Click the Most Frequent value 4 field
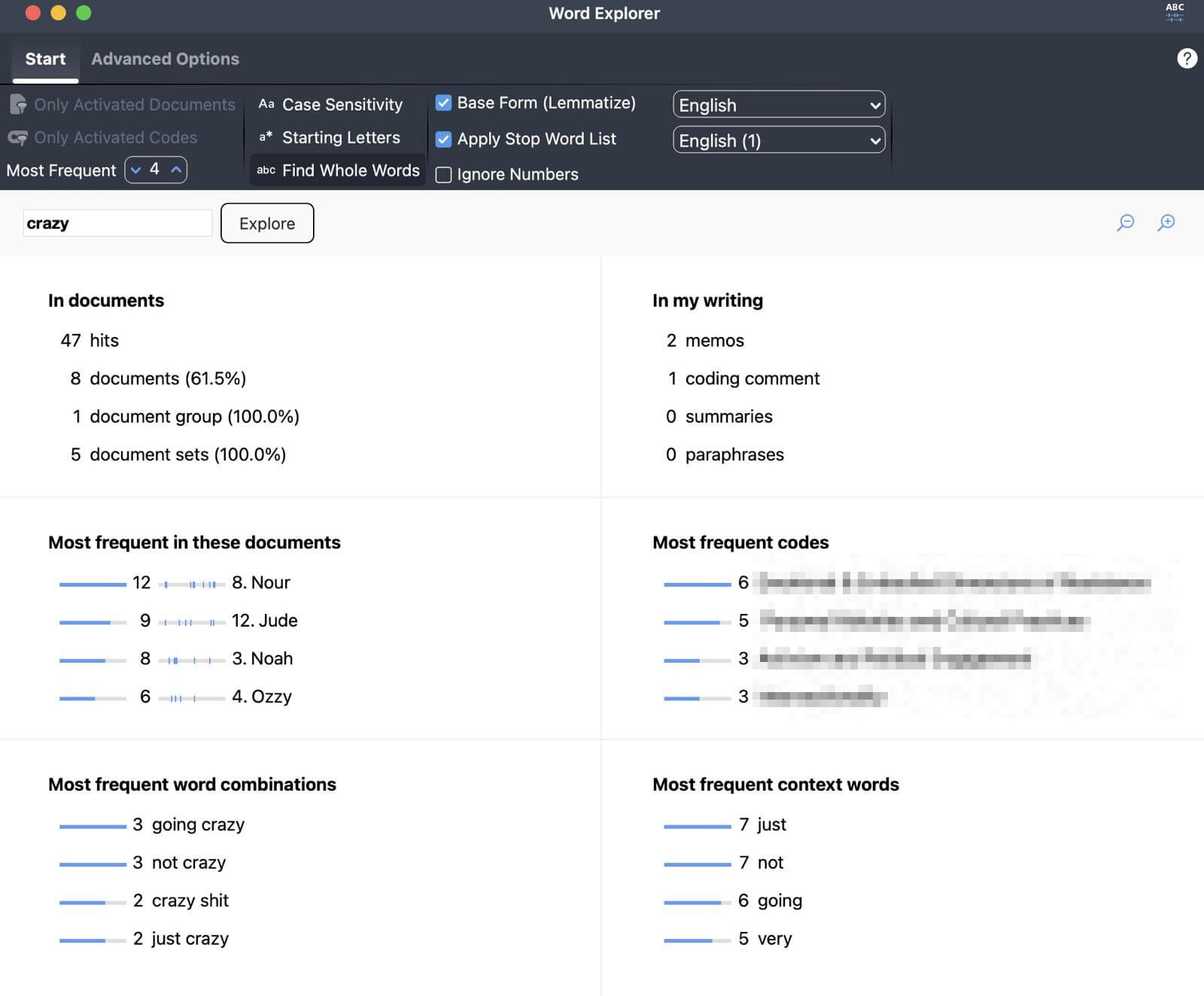 click(154, 169)
